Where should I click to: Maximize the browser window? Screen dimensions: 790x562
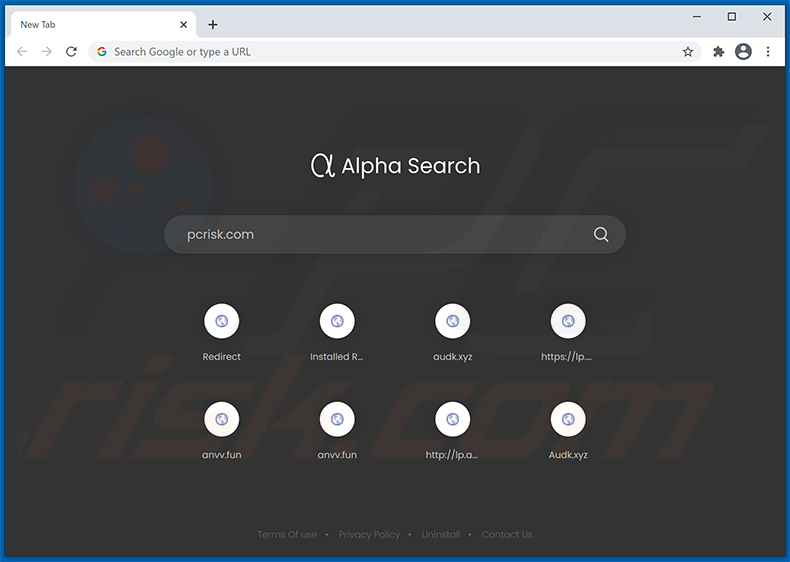(732, 17)
